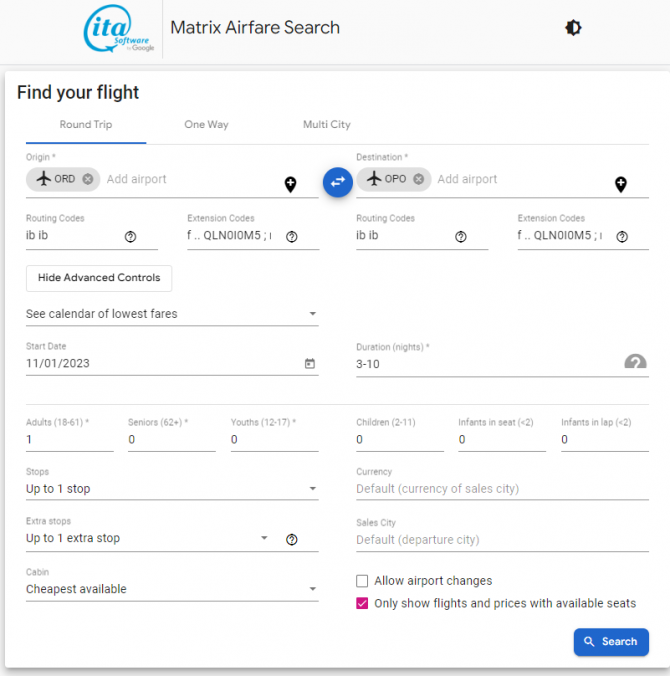Screen dimensions: 670x676
Task: Open help for origin Routing Codes
Action: click(x=130, y=236)
